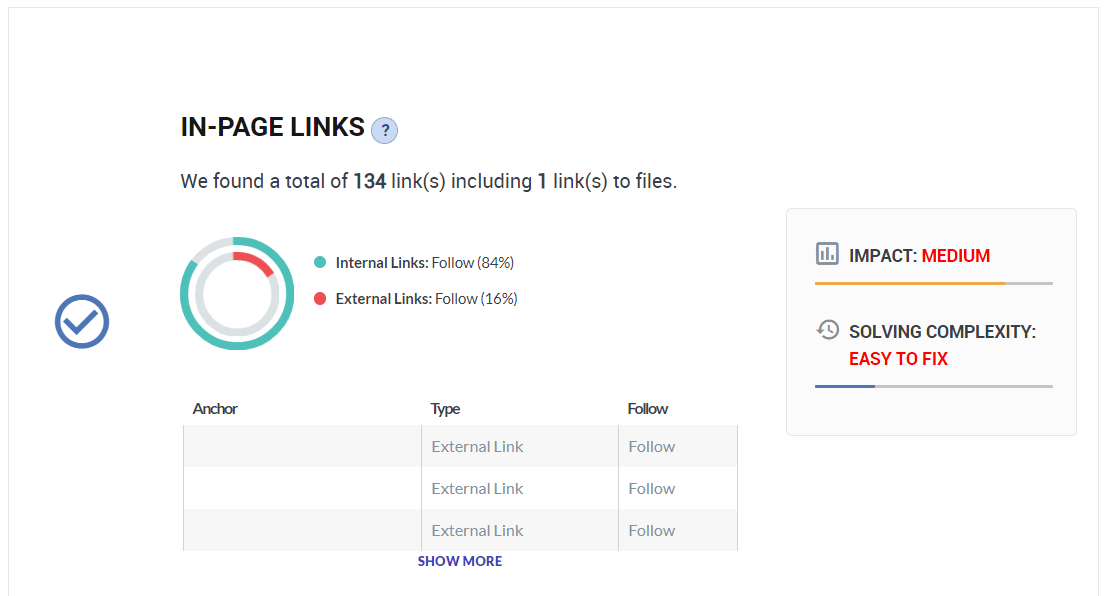Click the orange Impact level progress bar
This screenshot has height=596, width=1110.
909,284
